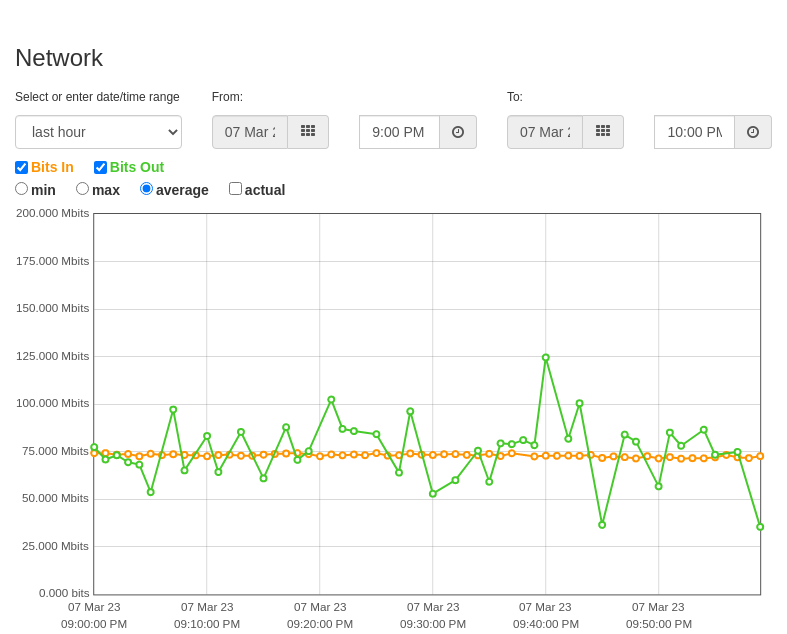Screen dimensions: 787x634
Task: Select the min radio button
Action: pos(22,189)
